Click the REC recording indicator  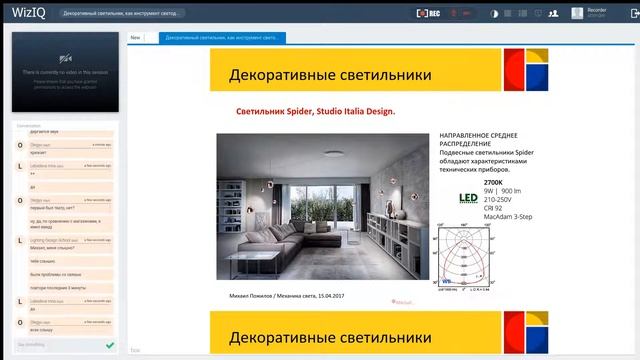point(428,13)
